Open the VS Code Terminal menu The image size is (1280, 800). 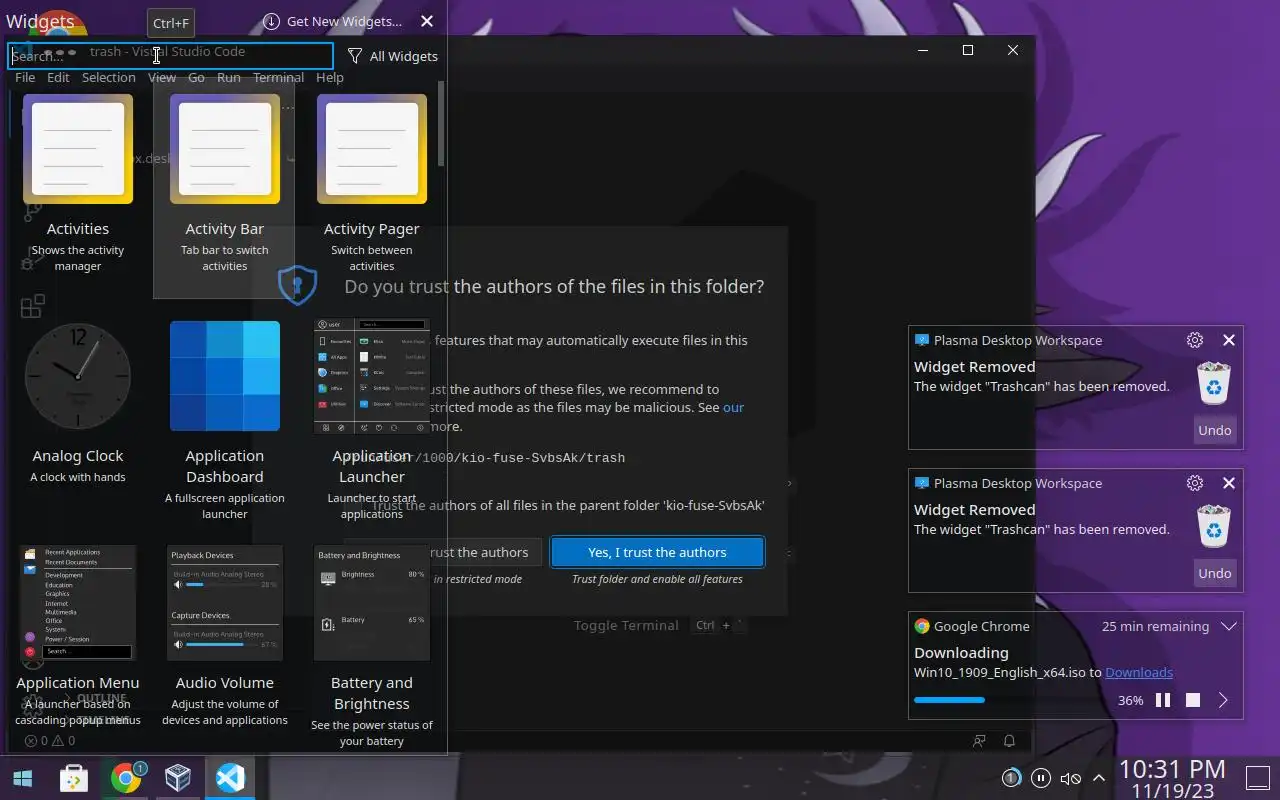point(278,77)
